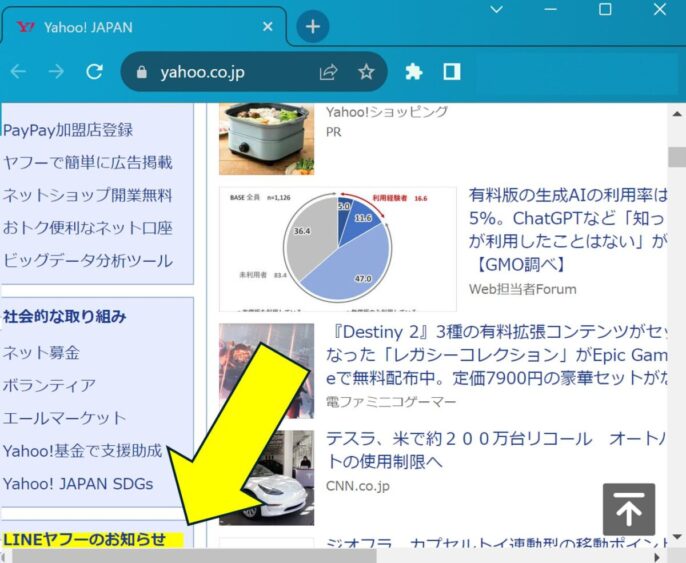Click the vertical scrollbar thumb
This screenshot has width=686, height=563.
(x=677, y=157)
